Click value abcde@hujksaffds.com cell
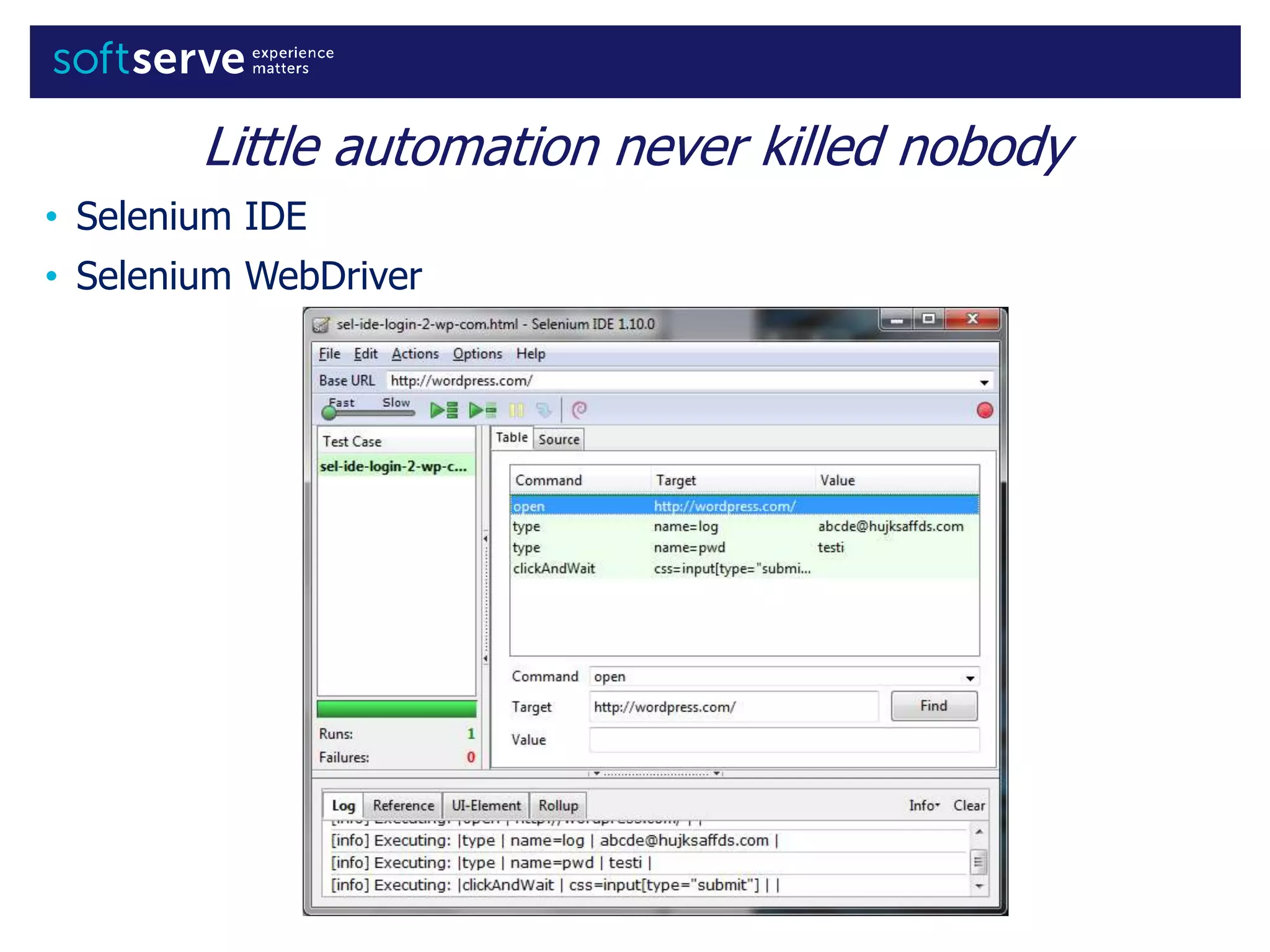The height and width of the screenshot is (952, 1270). [x=890, y=526]
